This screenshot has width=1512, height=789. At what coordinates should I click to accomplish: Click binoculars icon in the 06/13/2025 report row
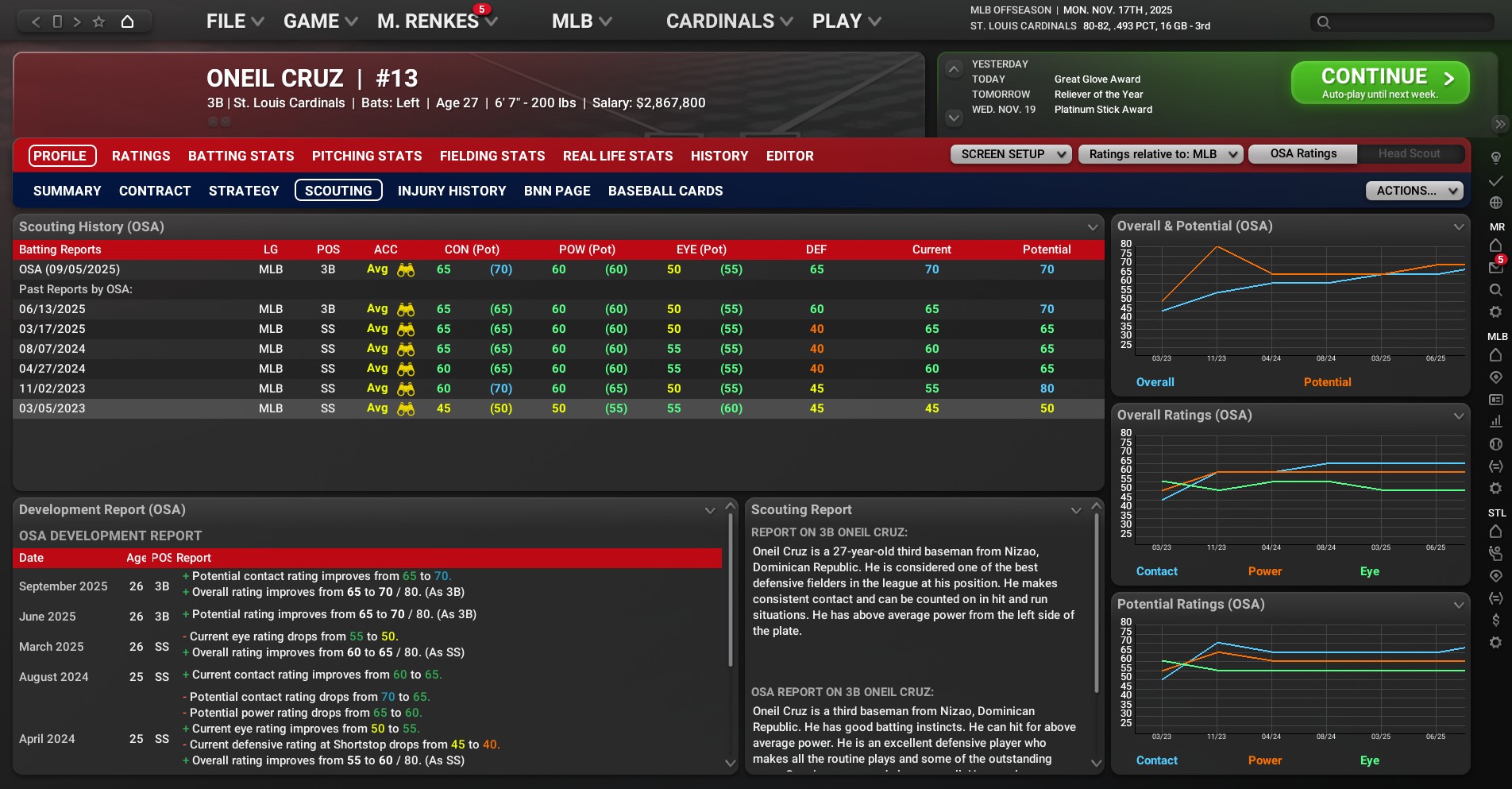click(x=406, y=309)
